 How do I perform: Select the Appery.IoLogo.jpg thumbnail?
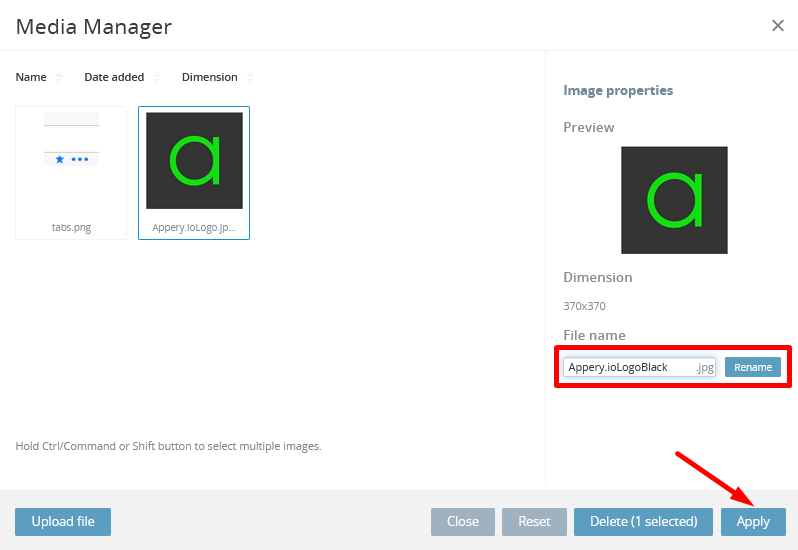click(194, 172)
